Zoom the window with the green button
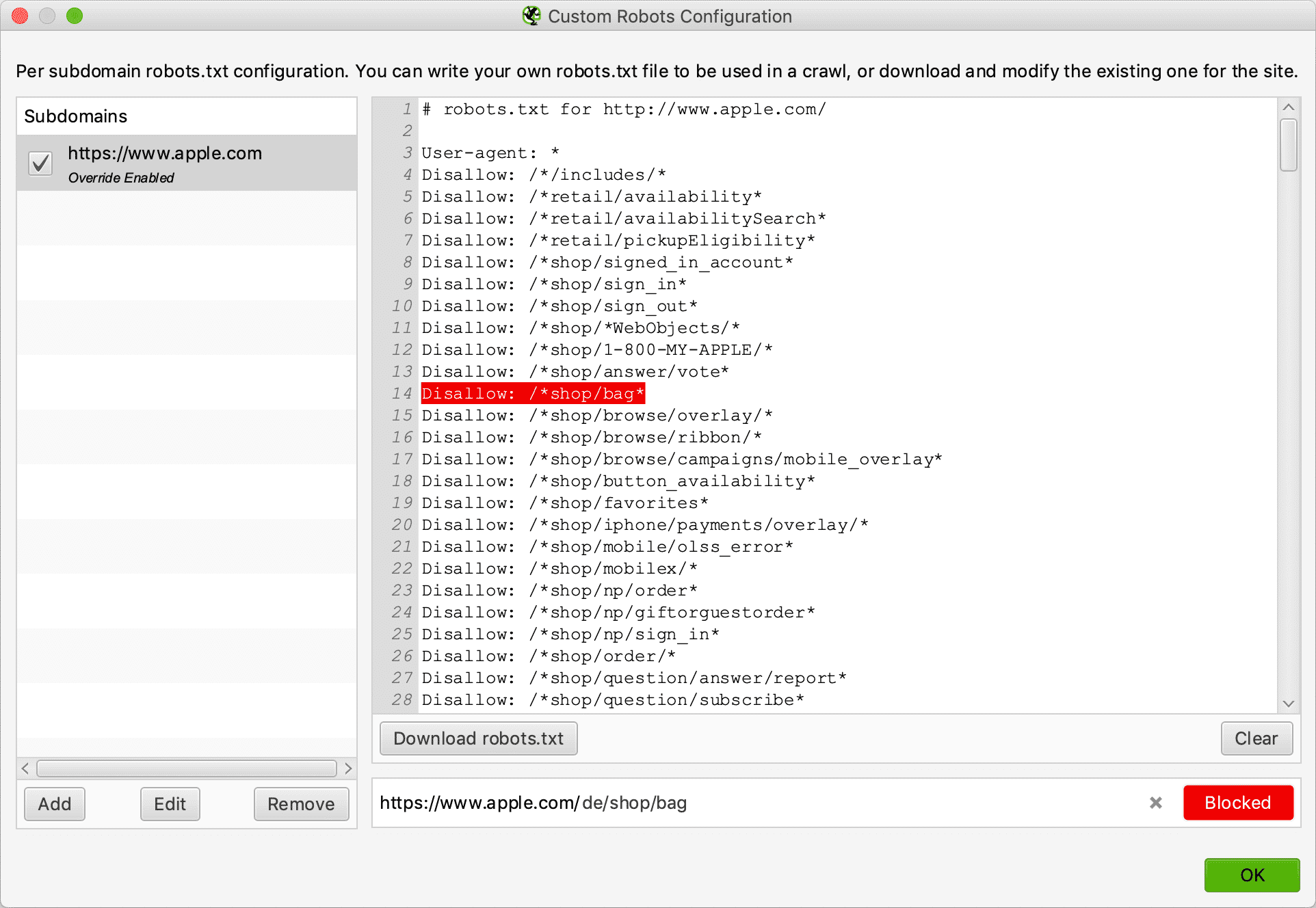Screen dimensions: 1316x908 pos(75,16)
